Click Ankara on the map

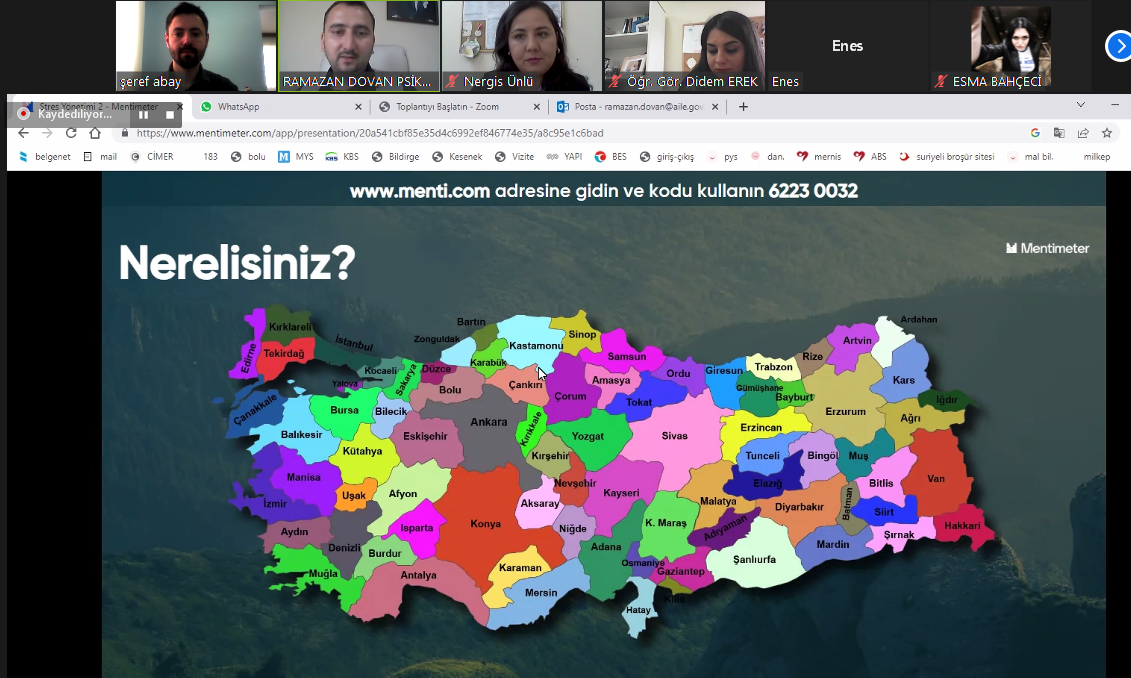tap(489, 422)
